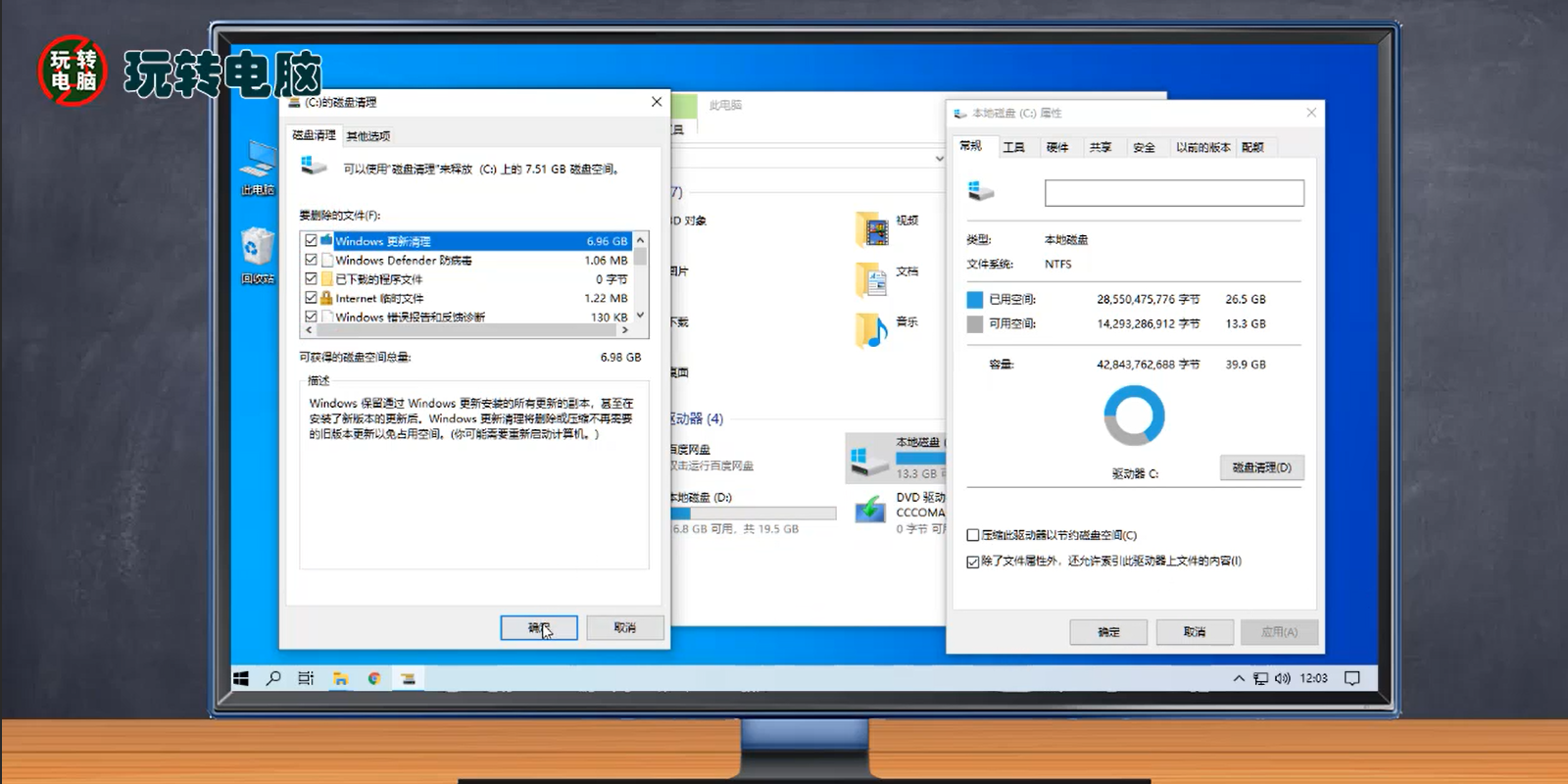Open File Explorer from the taskbar
The width and height of the screenshot is (1568, 784).
coord(340,678)
